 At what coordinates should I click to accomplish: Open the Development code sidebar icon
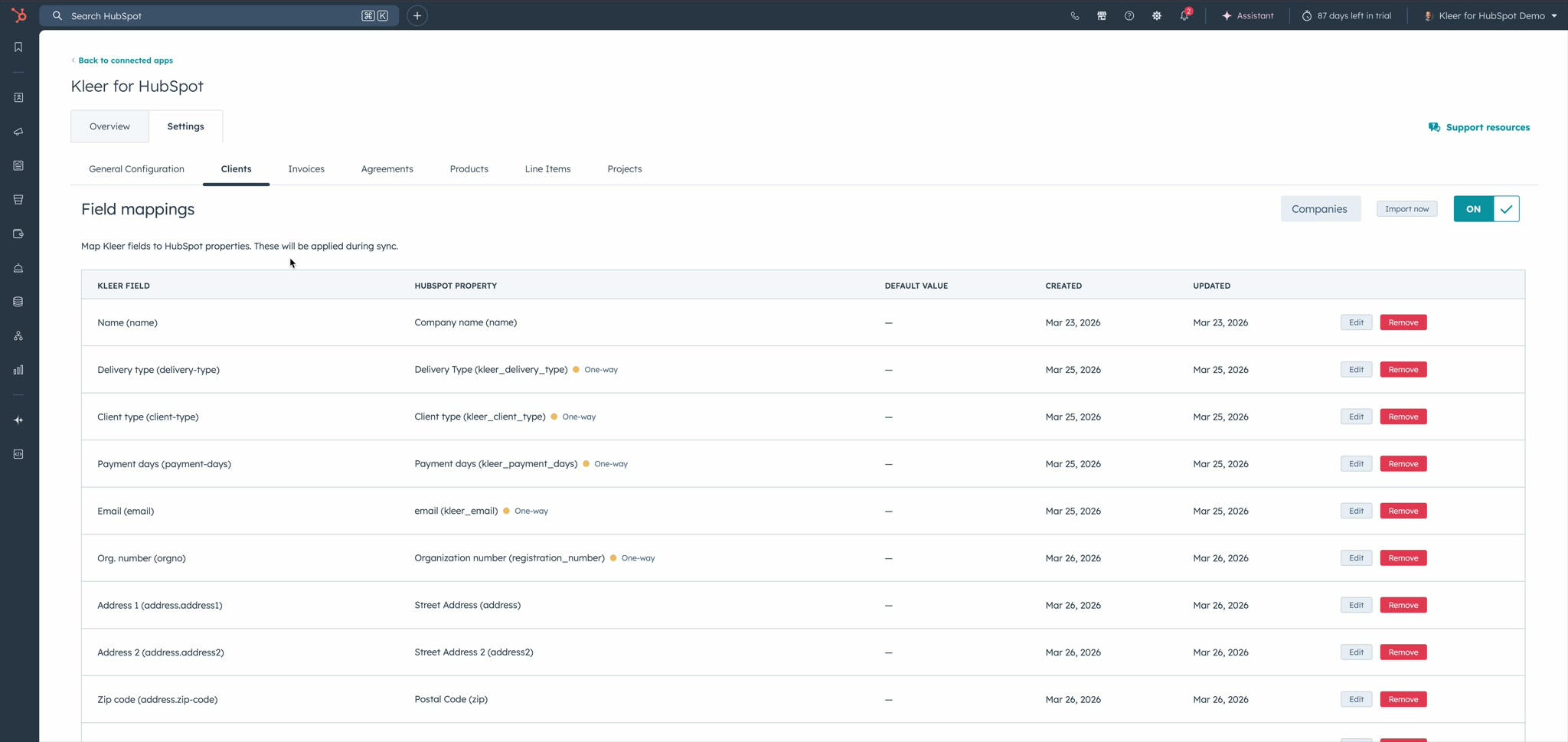(x=18, y=454)
